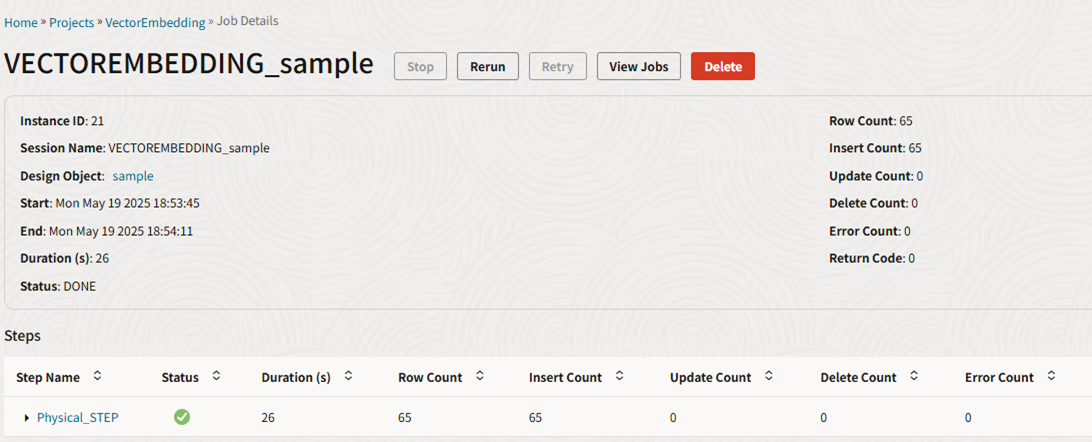1092x442 pixels.
Task: Click the Error Count: 0 summary text
Action: (870, 231)
